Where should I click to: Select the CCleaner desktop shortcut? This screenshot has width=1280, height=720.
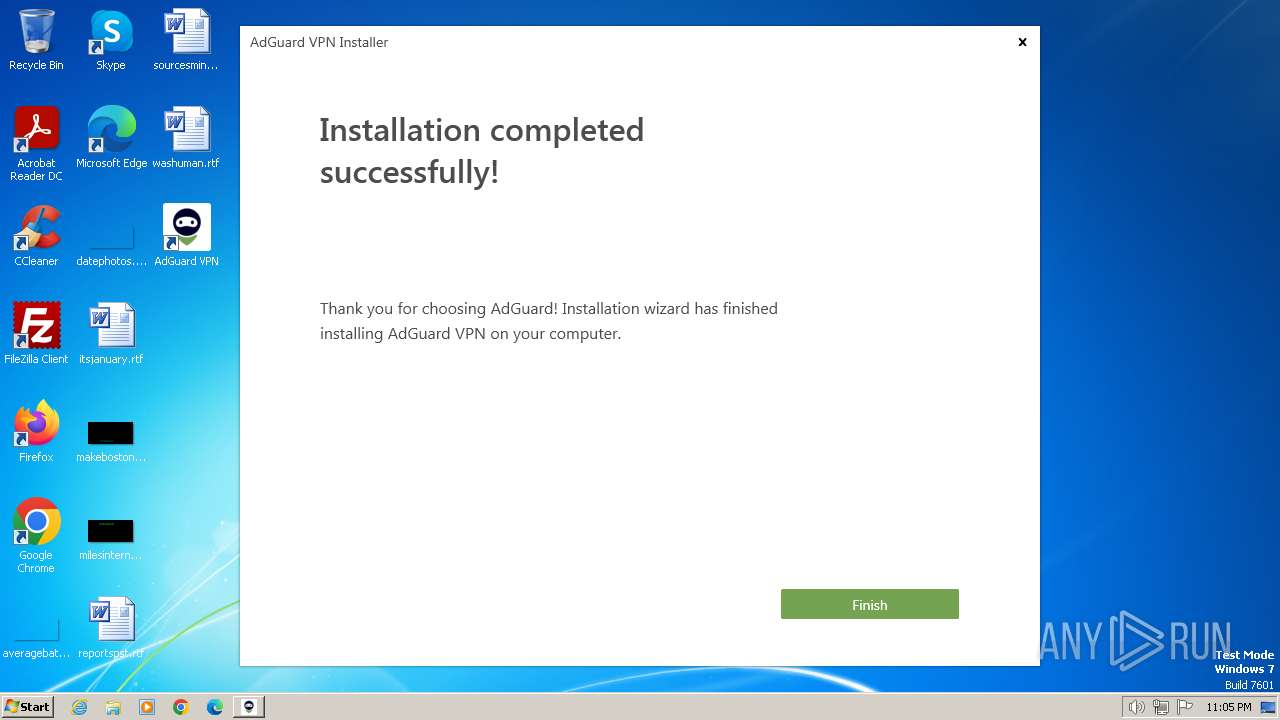[36, 236]
